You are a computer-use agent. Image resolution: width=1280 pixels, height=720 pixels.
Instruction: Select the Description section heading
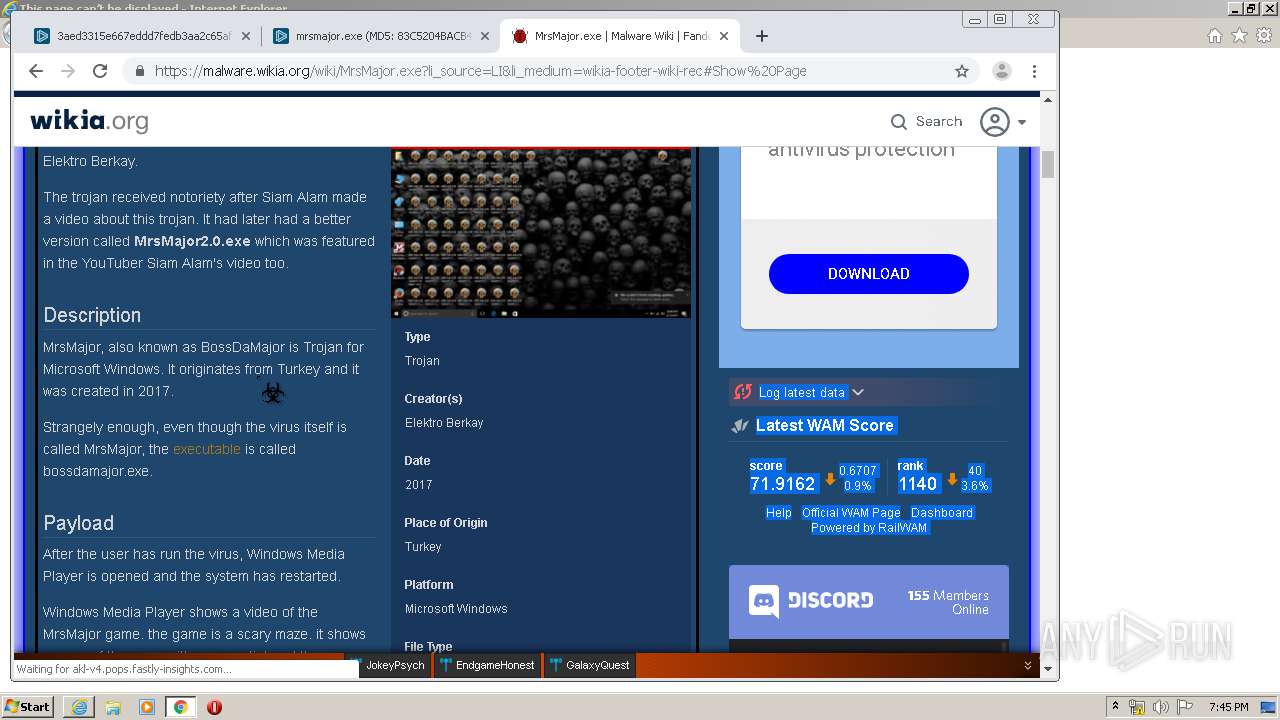click(x=92, y=315)
